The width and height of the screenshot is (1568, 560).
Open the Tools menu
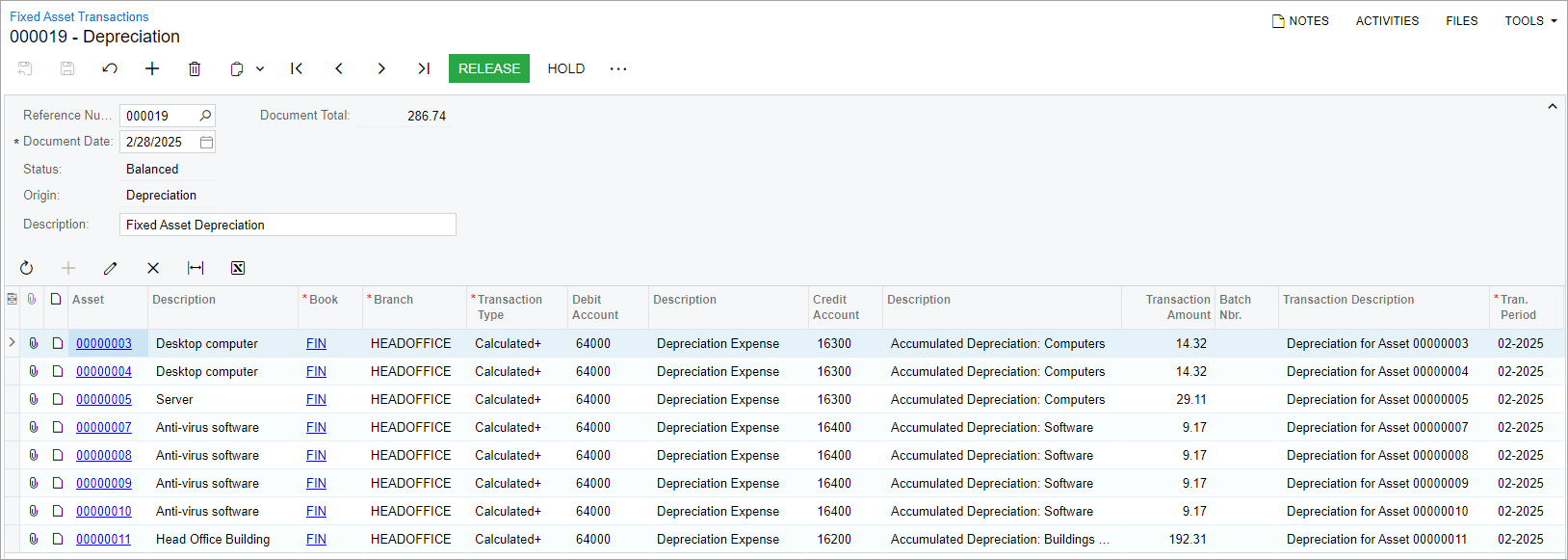[1530, 20]
